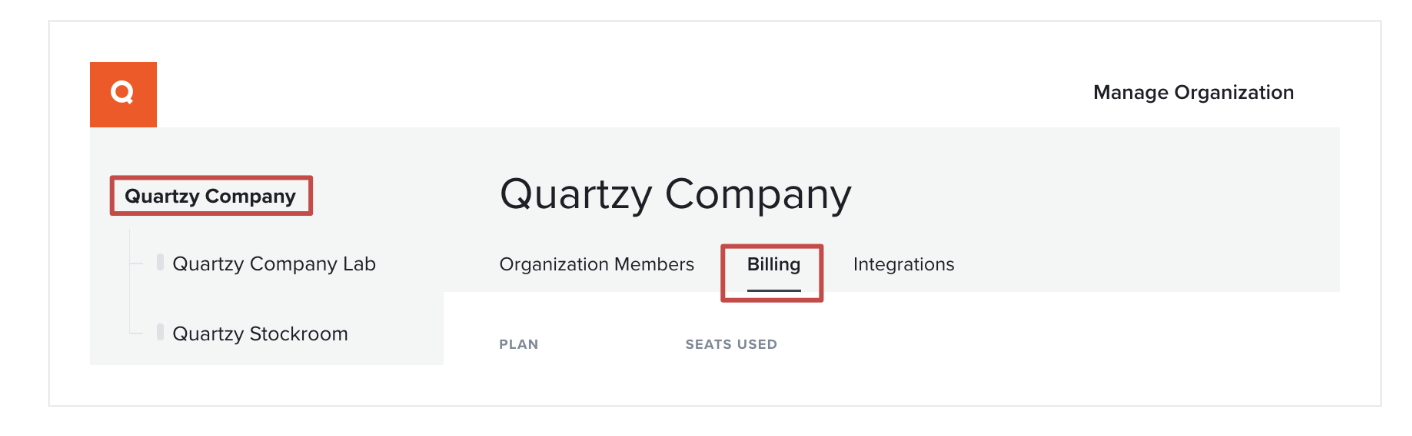1412x436 pixels.
Task: Click the tree branch line before Quartzy Company Lab
Action: point(138,264)
